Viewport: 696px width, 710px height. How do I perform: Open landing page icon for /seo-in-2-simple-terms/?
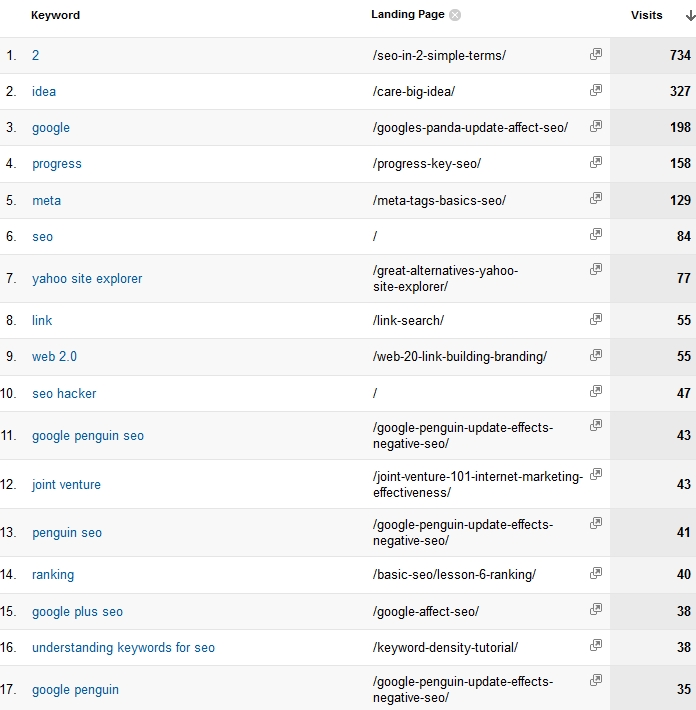[x=596, y=55]
